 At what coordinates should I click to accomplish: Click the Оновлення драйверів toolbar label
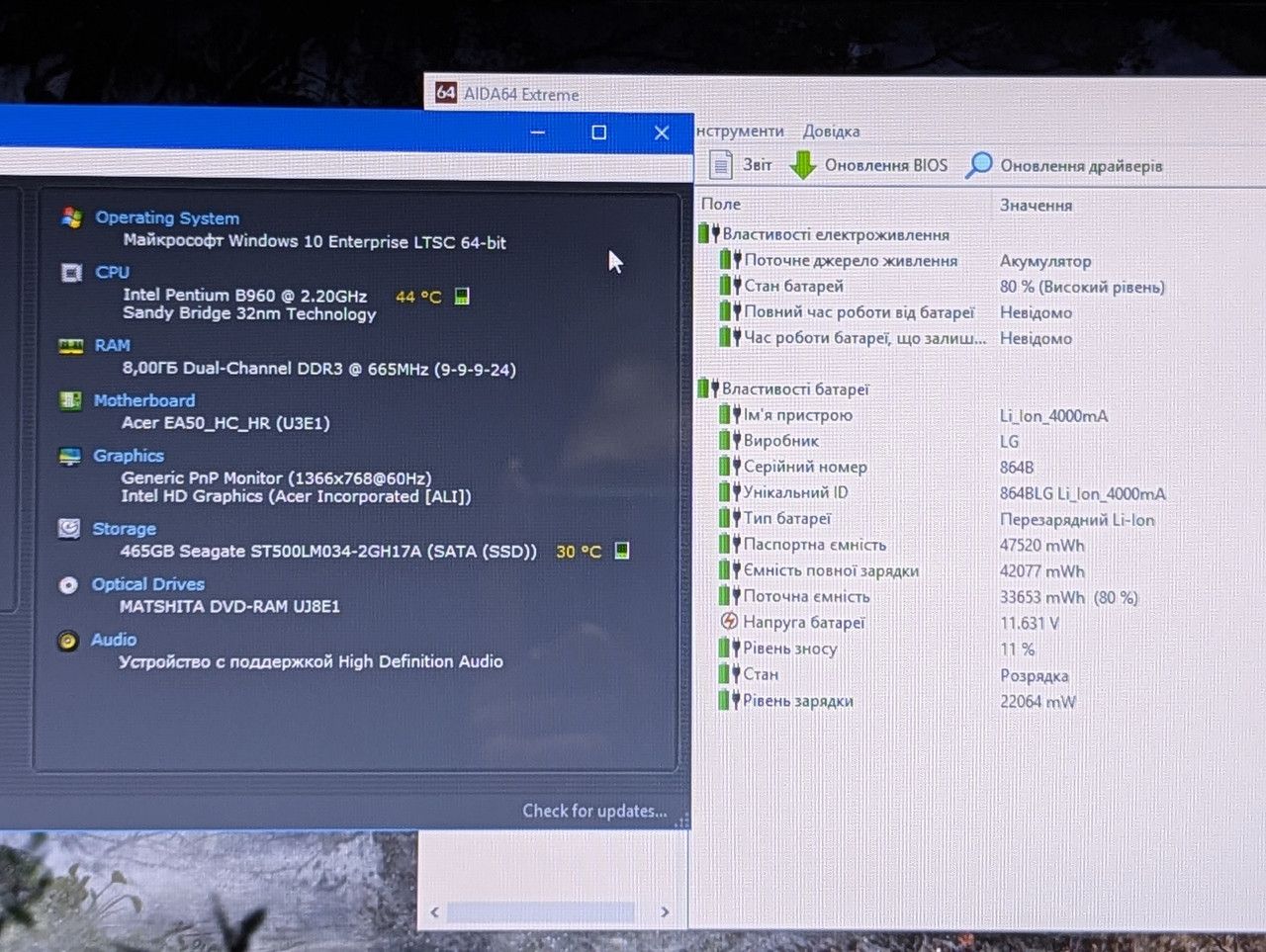click(1081, 166)
